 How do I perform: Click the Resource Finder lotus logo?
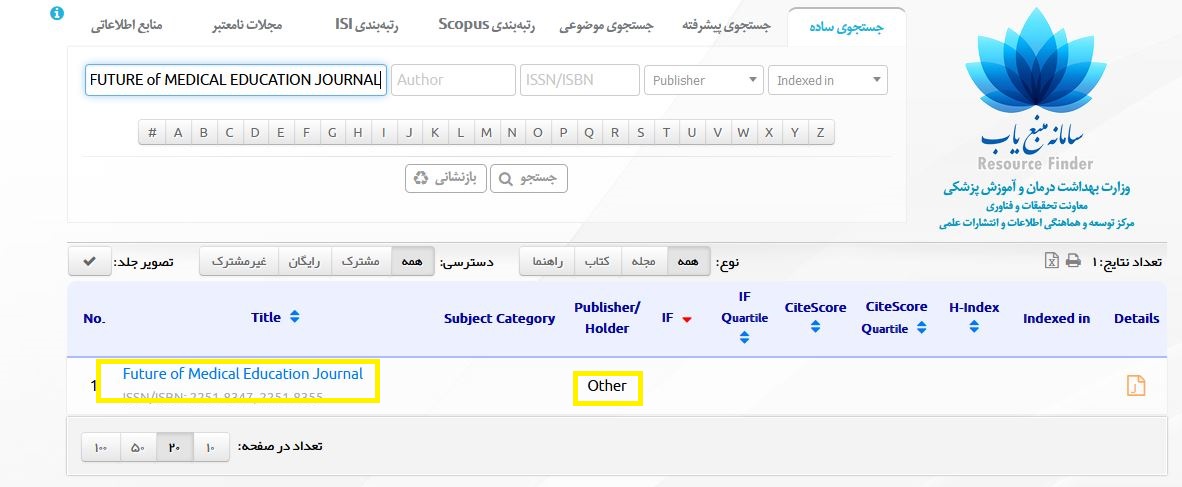coord(1035,85)
